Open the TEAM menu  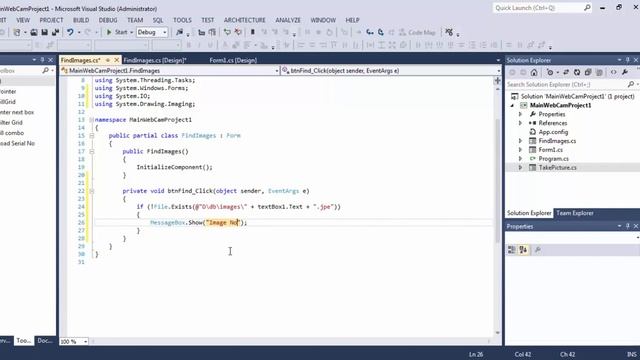[x=135, y=20]
